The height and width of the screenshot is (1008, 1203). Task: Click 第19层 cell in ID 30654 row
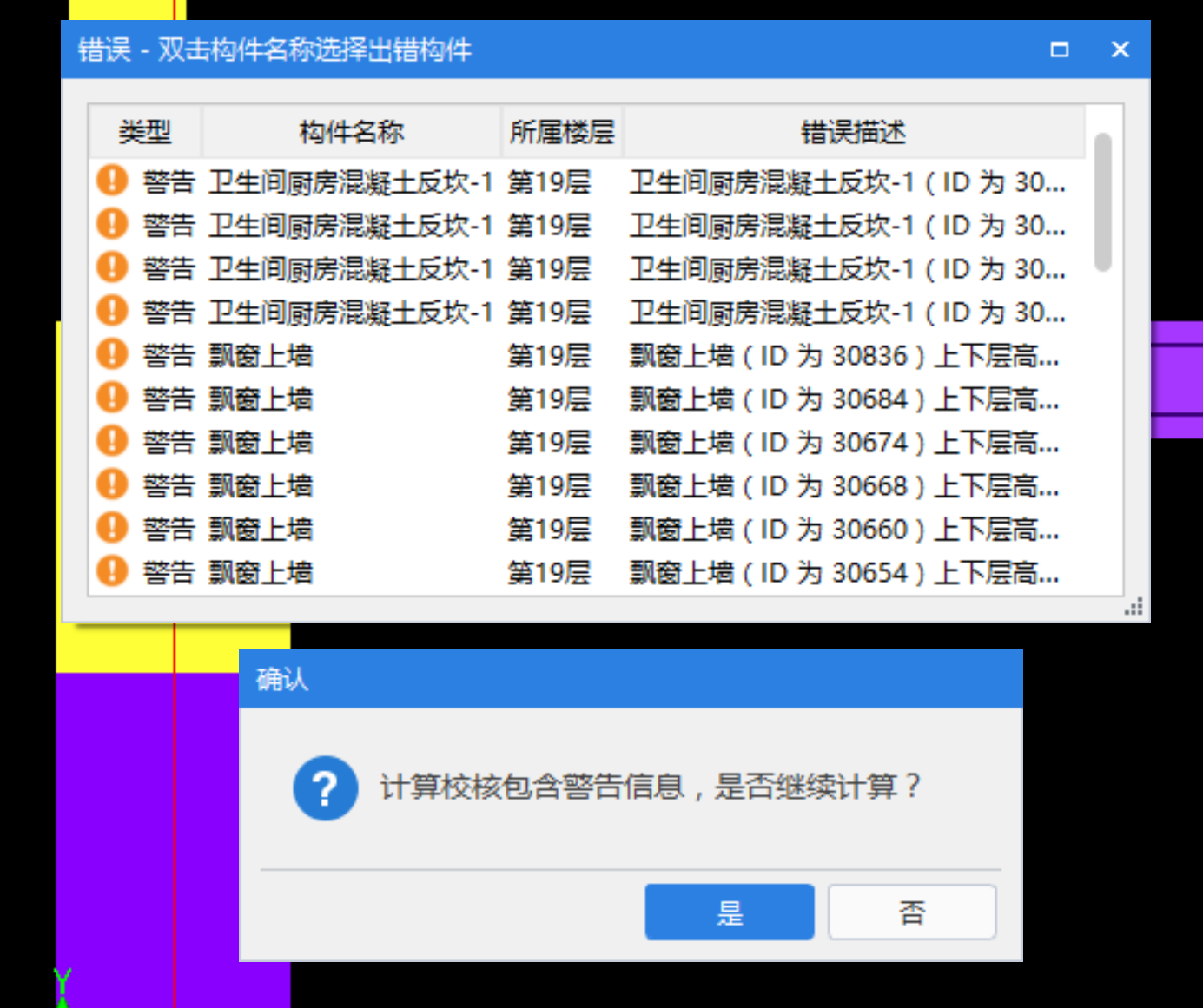point(549,573)
